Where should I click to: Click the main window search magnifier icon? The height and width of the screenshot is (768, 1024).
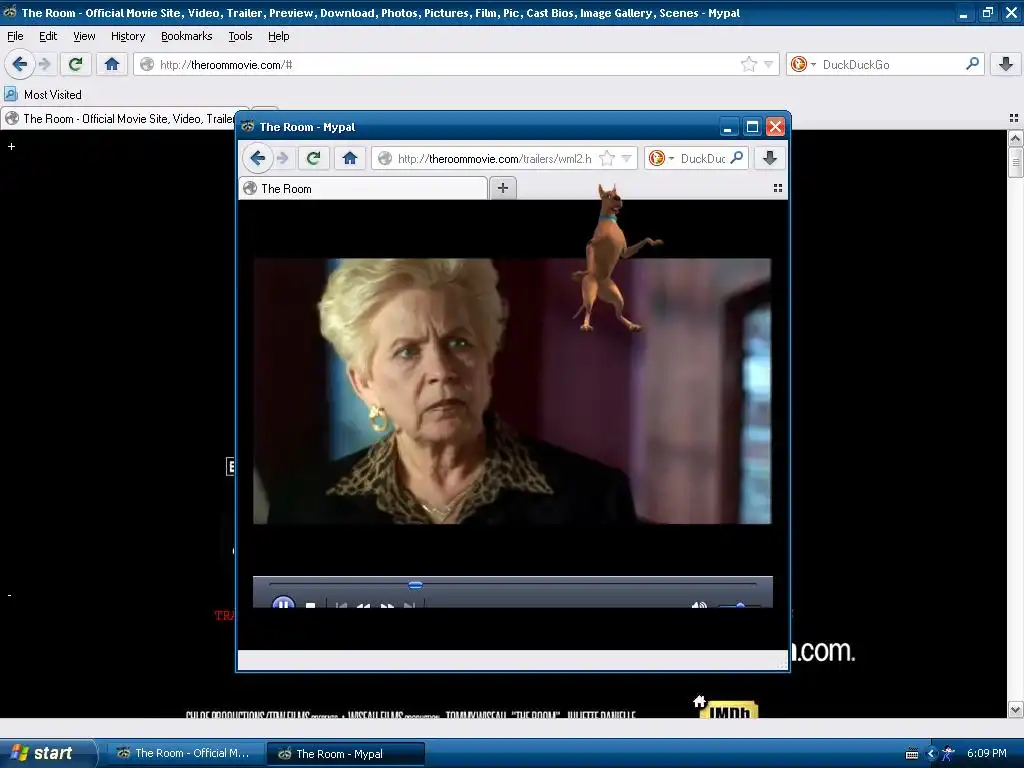click(972, 63)
